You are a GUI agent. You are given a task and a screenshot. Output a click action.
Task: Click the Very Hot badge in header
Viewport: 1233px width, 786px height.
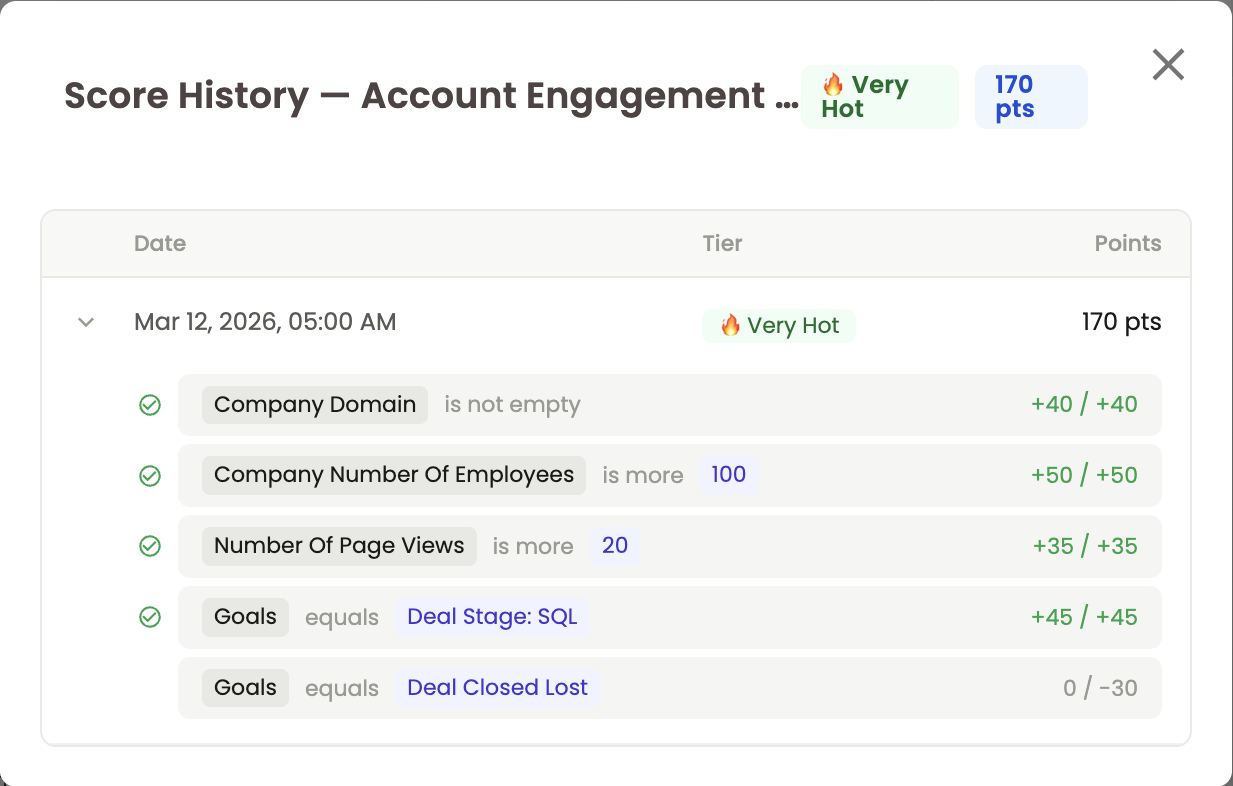point(880,96)
